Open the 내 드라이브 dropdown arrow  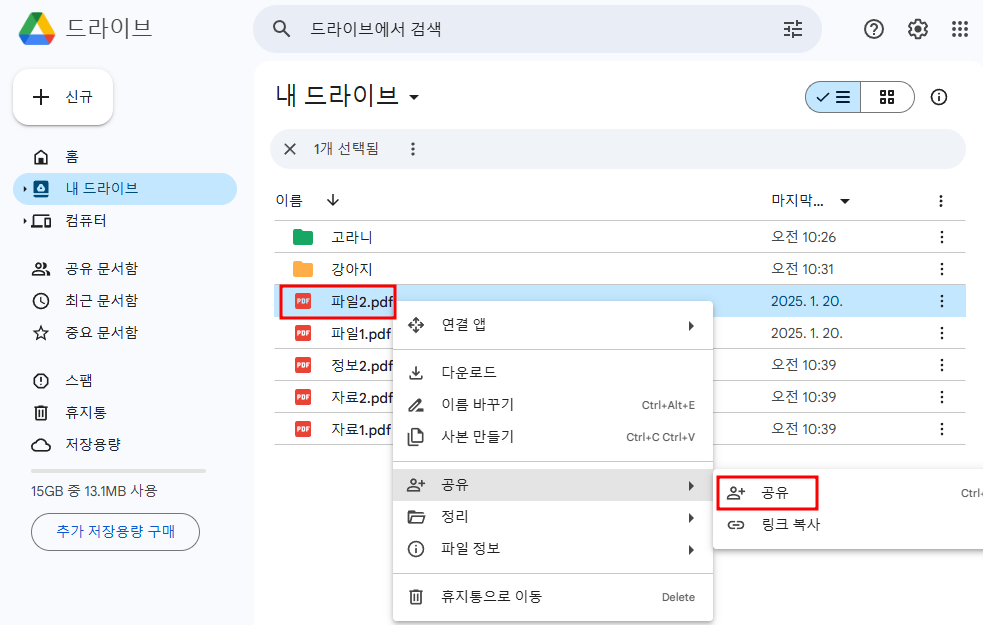click(414, 97)
